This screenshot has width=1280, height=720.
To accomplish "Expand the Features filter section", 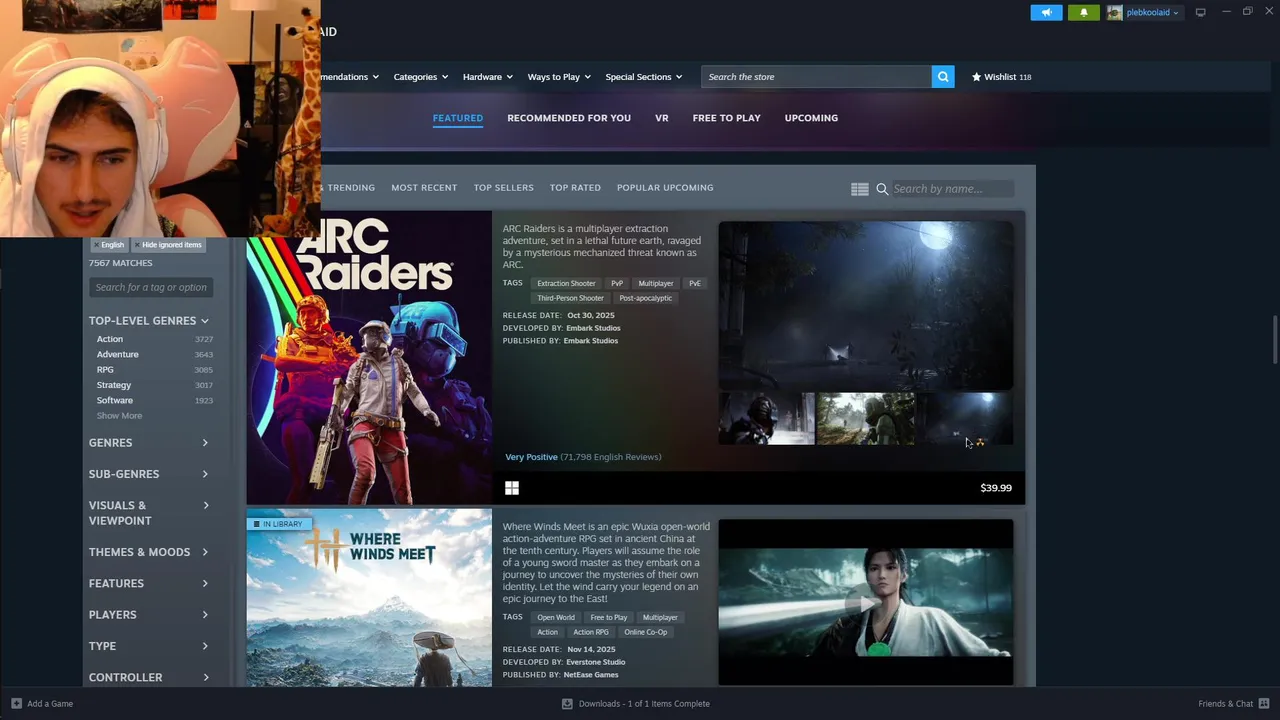I will [149, 583].
